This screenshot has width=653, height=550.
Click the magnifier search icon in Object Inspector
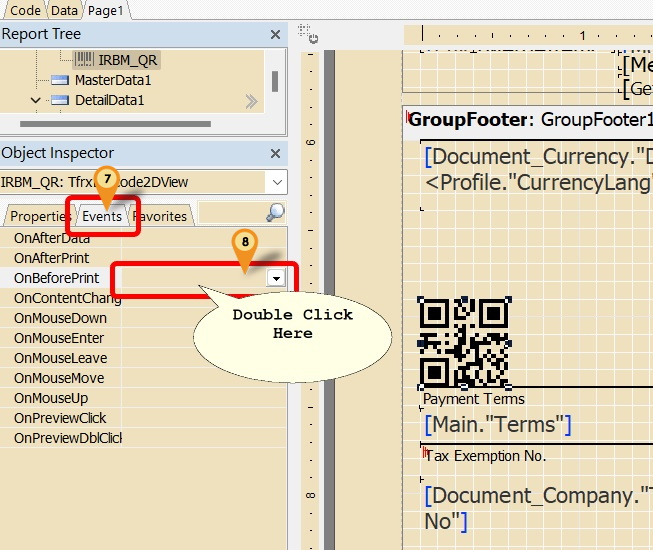pyautogui.click(x=275, y=213)
